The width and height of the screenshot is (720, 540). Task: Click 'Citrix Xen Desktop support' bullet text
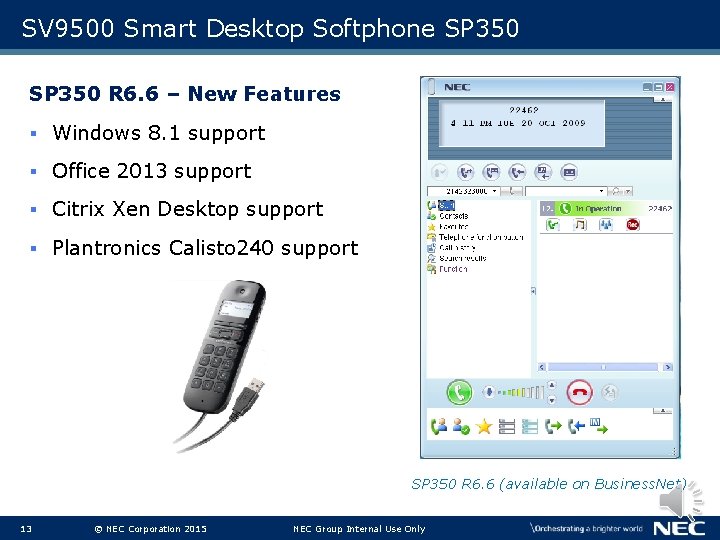[x=188, y=209]
